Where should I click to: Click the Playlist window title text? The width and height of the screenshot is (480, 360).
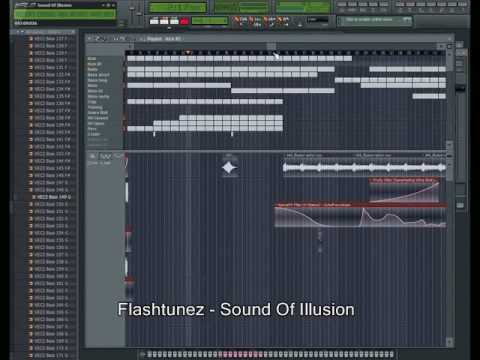pos(164,39)
